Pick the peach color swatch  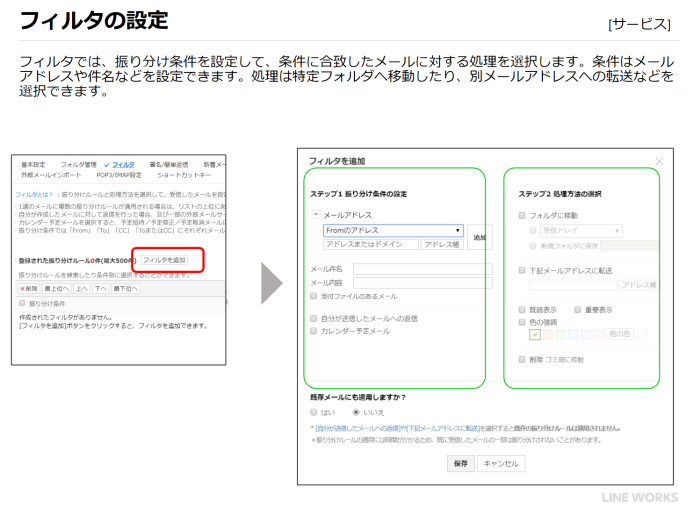pyautogui.click(x=547, y=334)
